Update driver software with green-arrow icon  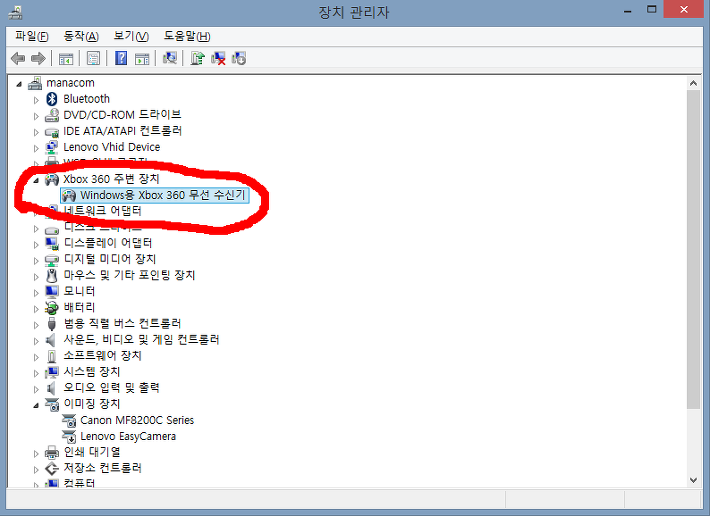point(197,58)
